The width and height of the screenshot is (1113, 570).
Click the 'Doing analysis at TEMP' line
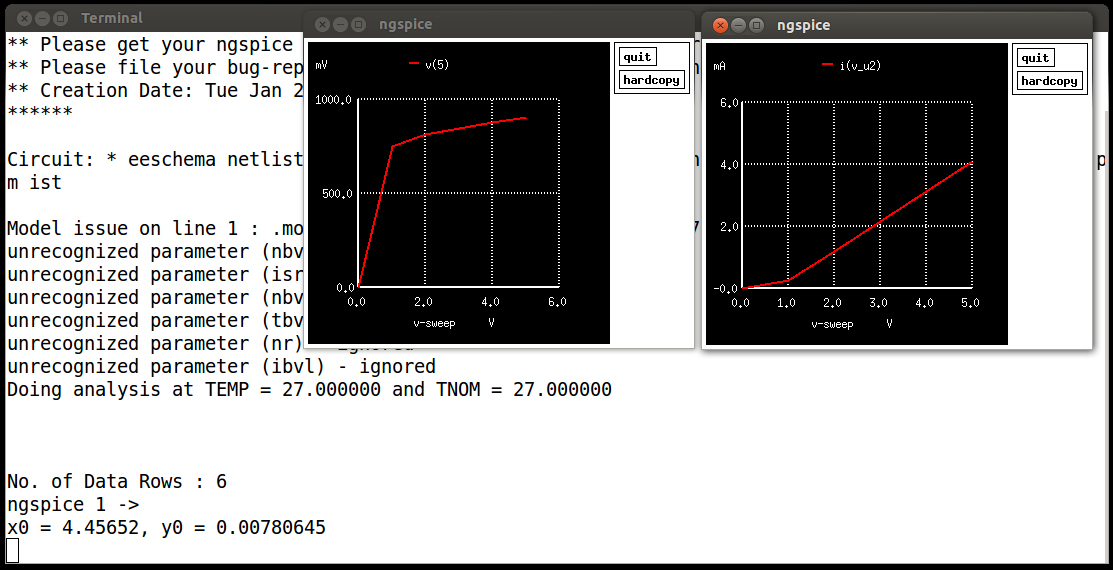point(309,389)
